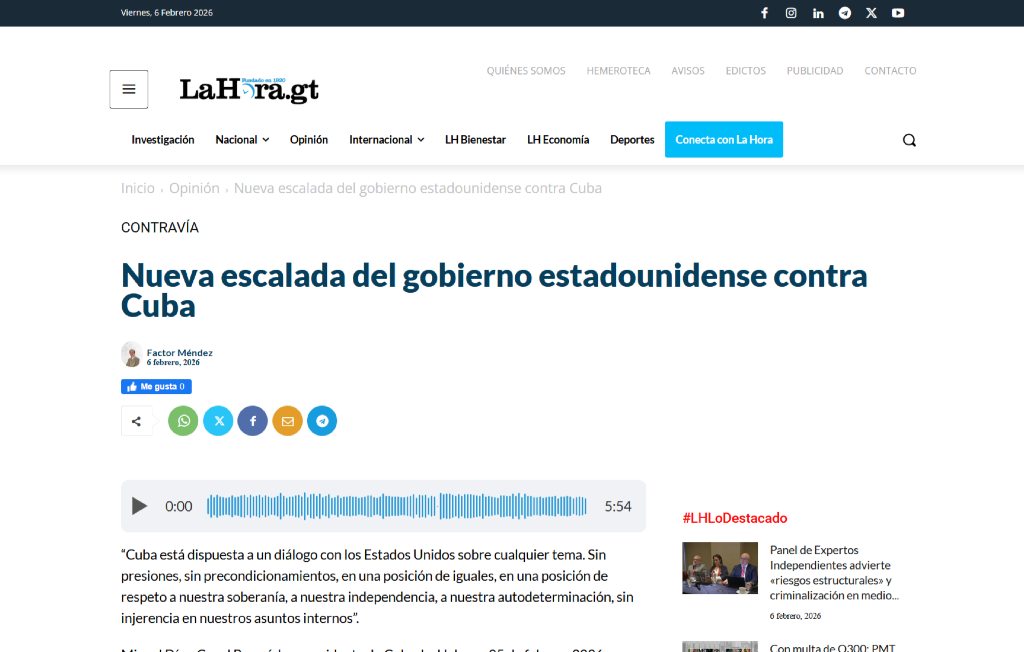Image resolution: width=1024 pixels, height=652 pixels.
Task: Open the generic share options icon
Action: pos(137,420)
